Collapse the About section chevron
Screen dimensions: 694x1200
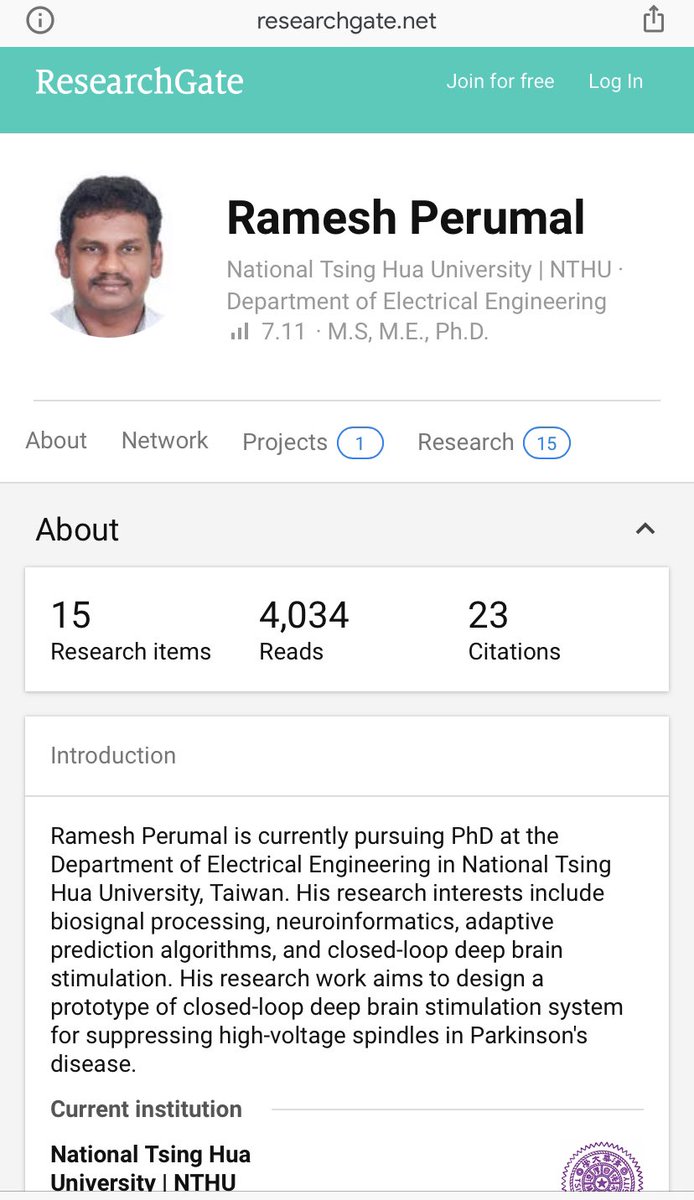[x=645, y=529]
